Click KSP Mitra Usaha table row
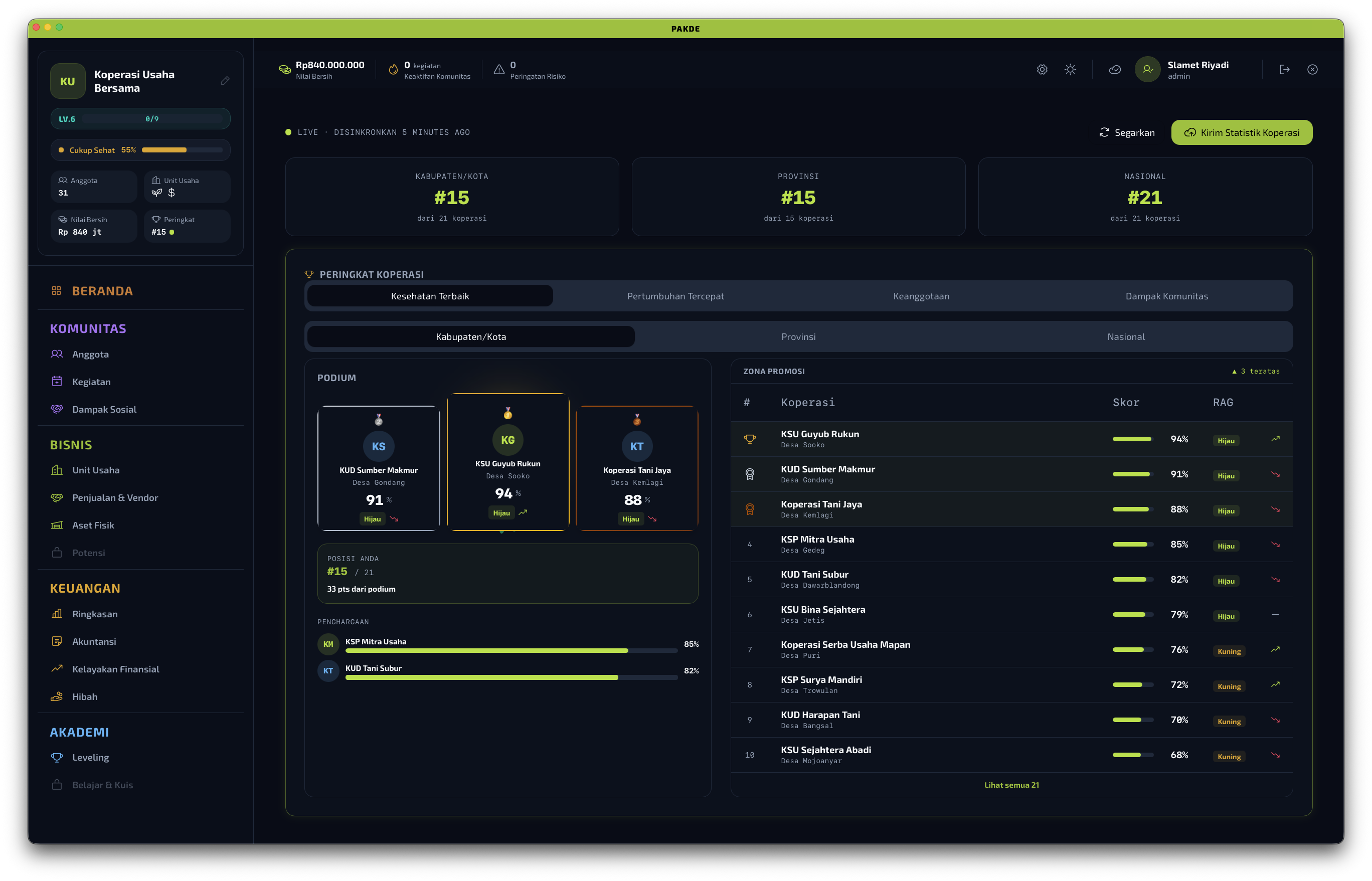This screenshot has width=1372, height=881. click(1011, 545)
